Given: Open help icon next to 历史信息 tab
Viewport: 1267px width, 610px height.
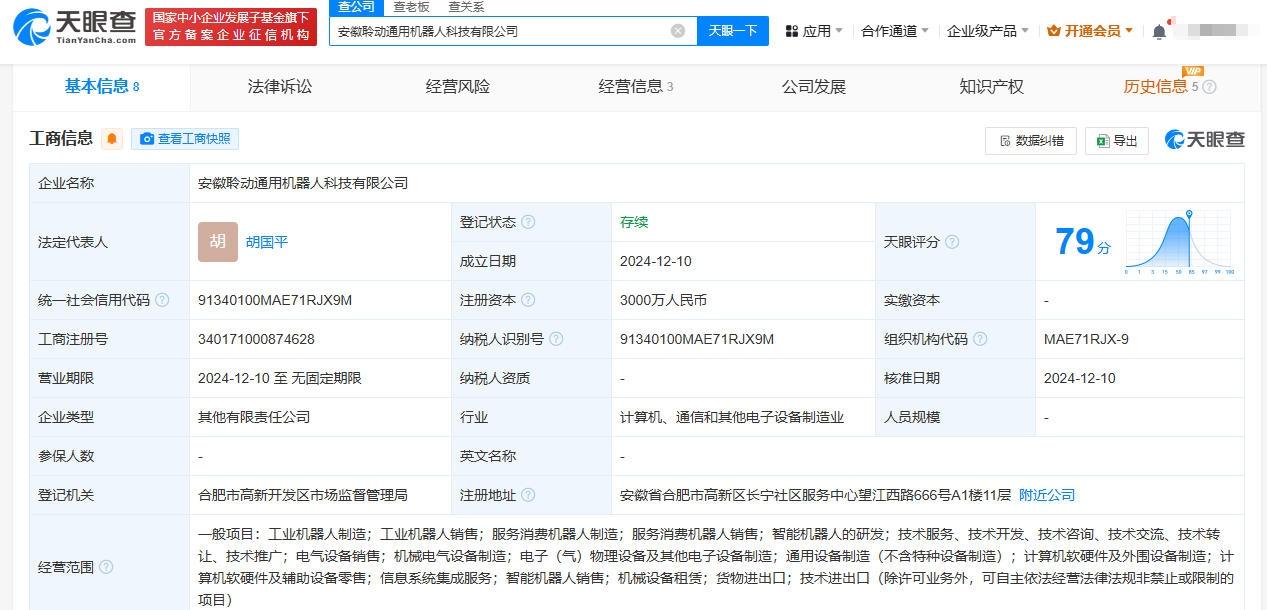Looking at the screenshot, I should (1209, 87).
